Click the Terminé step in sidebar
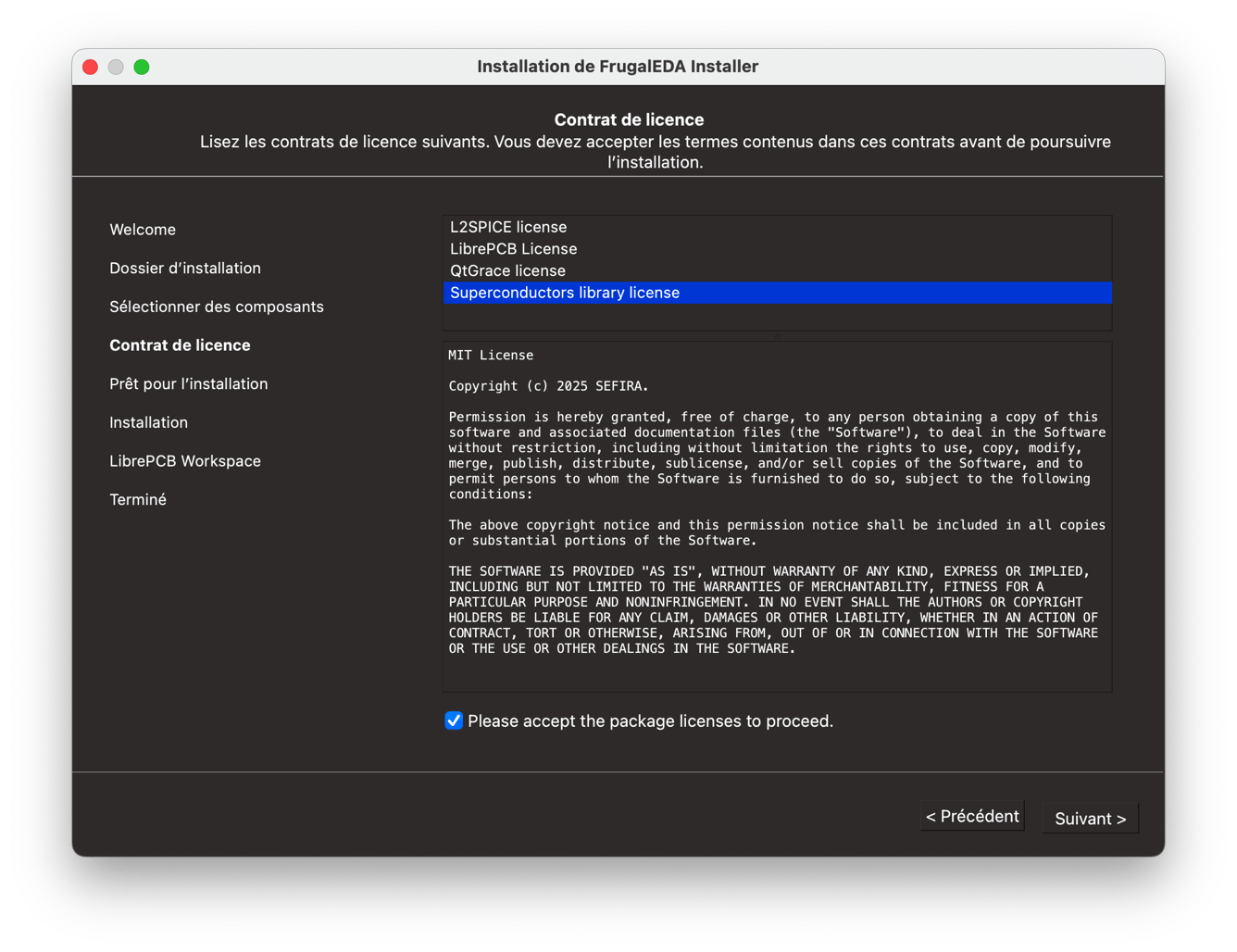The image size is (1237, 952). (138, 499)
